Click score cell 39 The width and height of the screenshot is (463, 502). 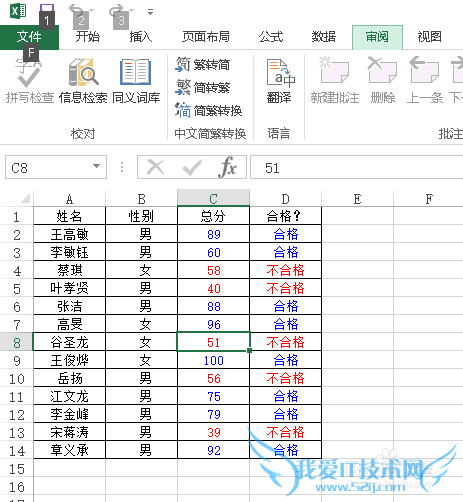tap(213, 432)
